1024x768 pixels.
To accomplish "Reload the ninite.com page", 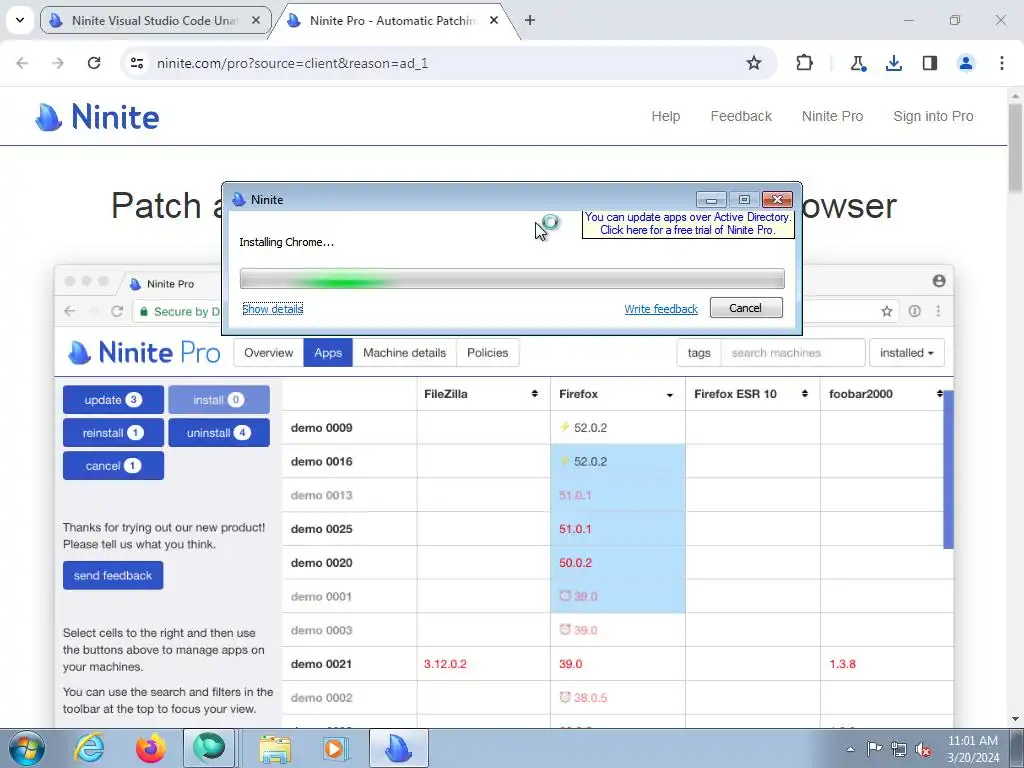I will 94,63.
